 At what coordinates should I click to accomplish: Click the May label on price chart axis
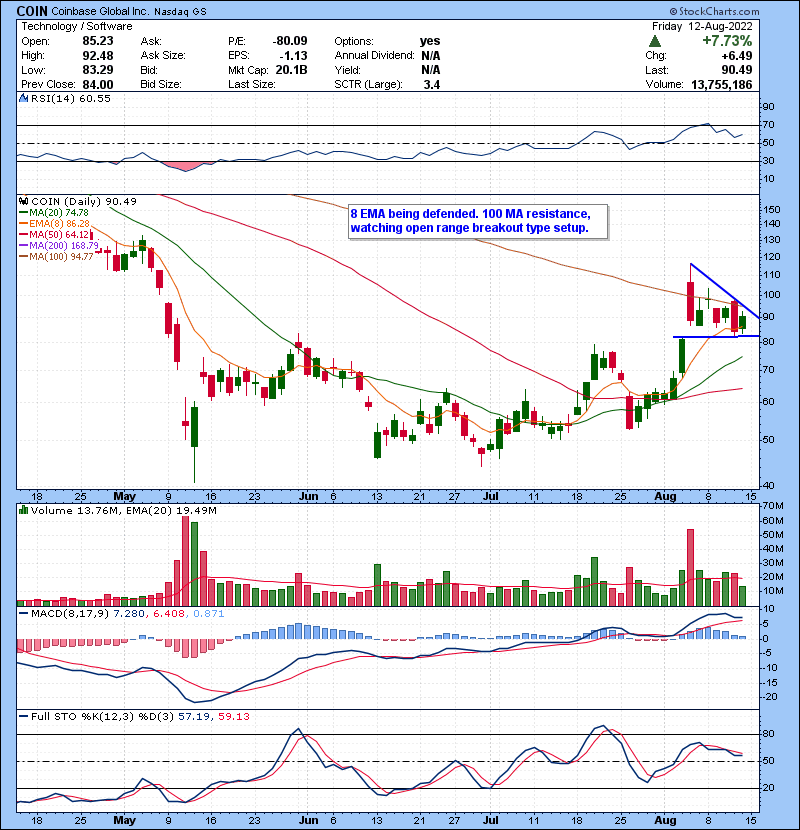click(124, 496)
